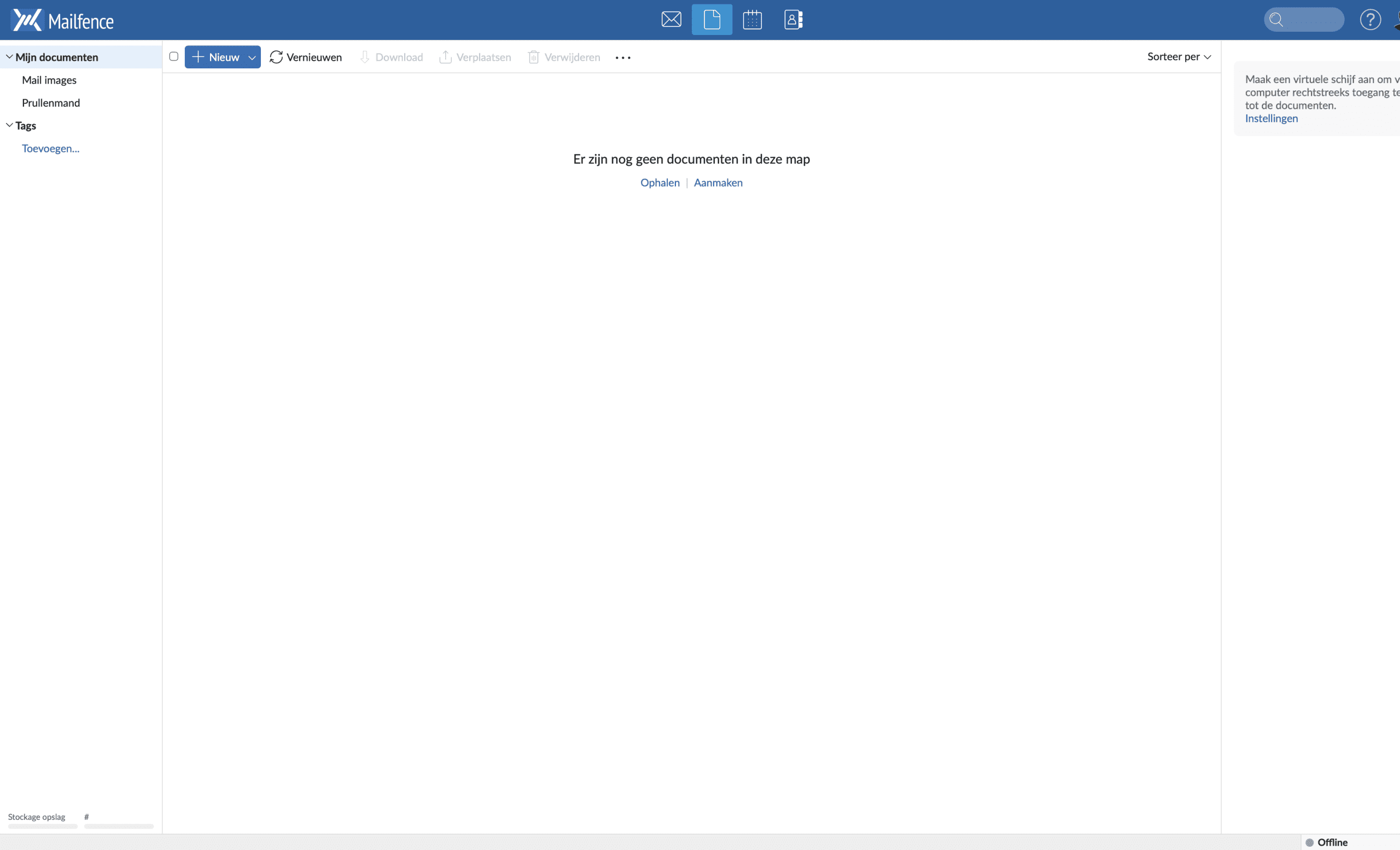The width and height of the screenshot is (1400, 850).
Task: Open the Contacts icon
Action: click(x=792, y=19)
